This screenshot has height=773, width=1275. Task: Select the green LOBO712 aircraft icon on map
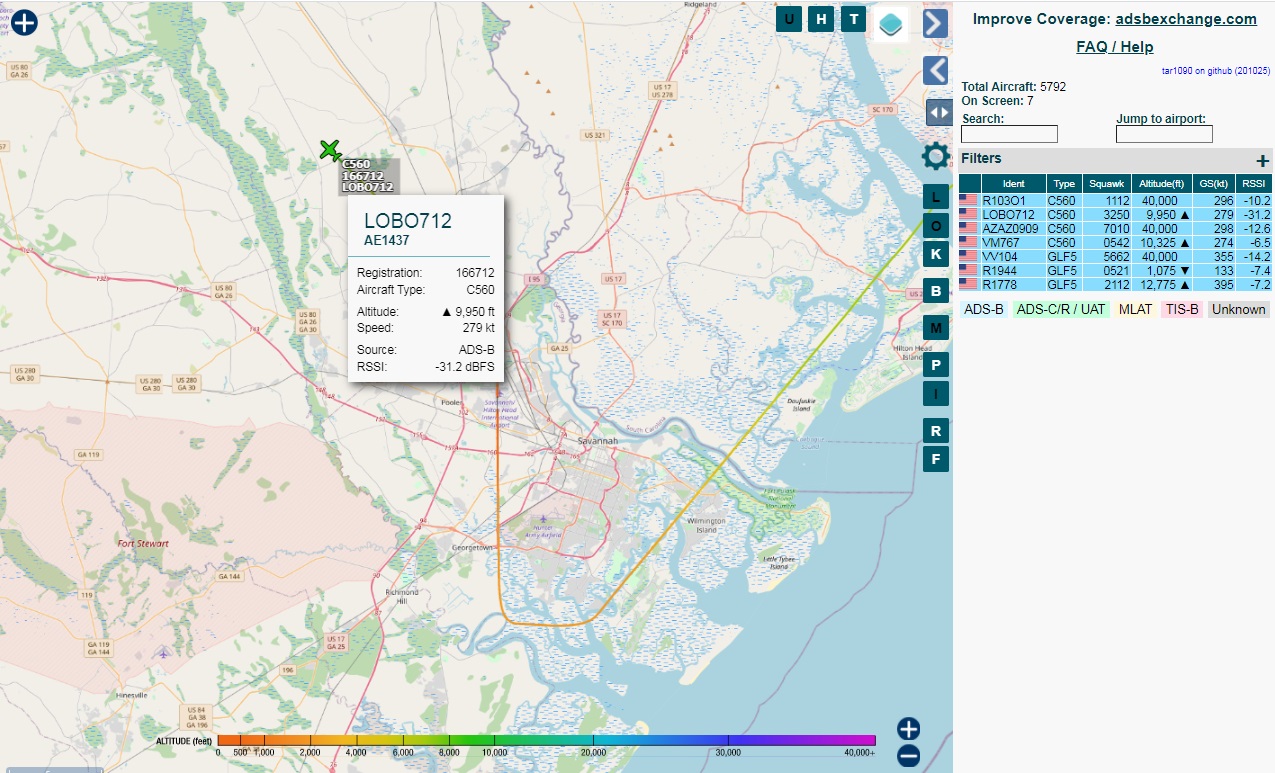(x=330, y=150)
